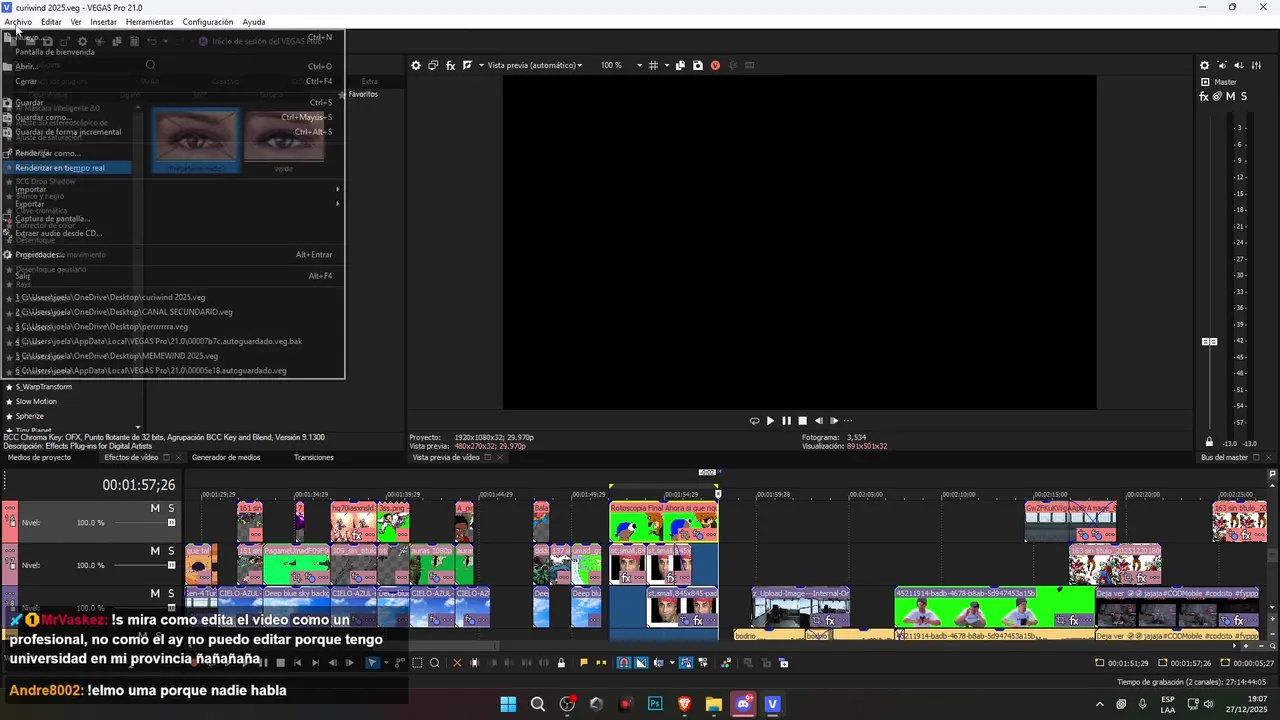Toggle automatic crossfades

[x=641, y=662]
